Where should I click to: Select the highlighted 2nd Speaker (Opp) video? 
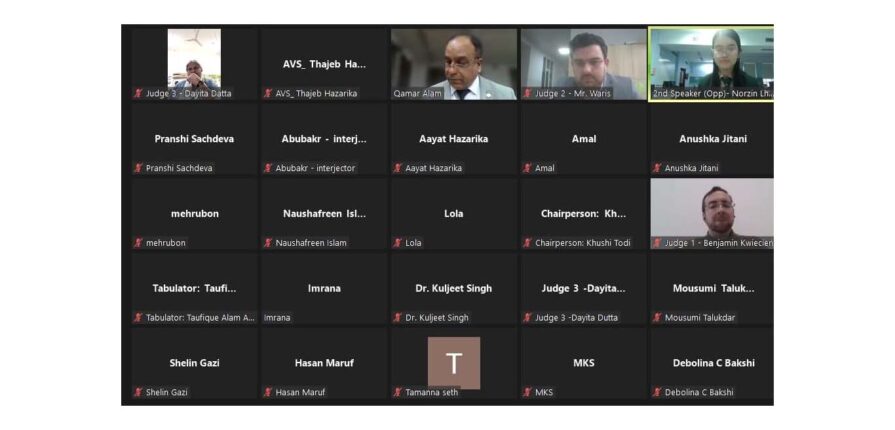click(x=711, y=65)
